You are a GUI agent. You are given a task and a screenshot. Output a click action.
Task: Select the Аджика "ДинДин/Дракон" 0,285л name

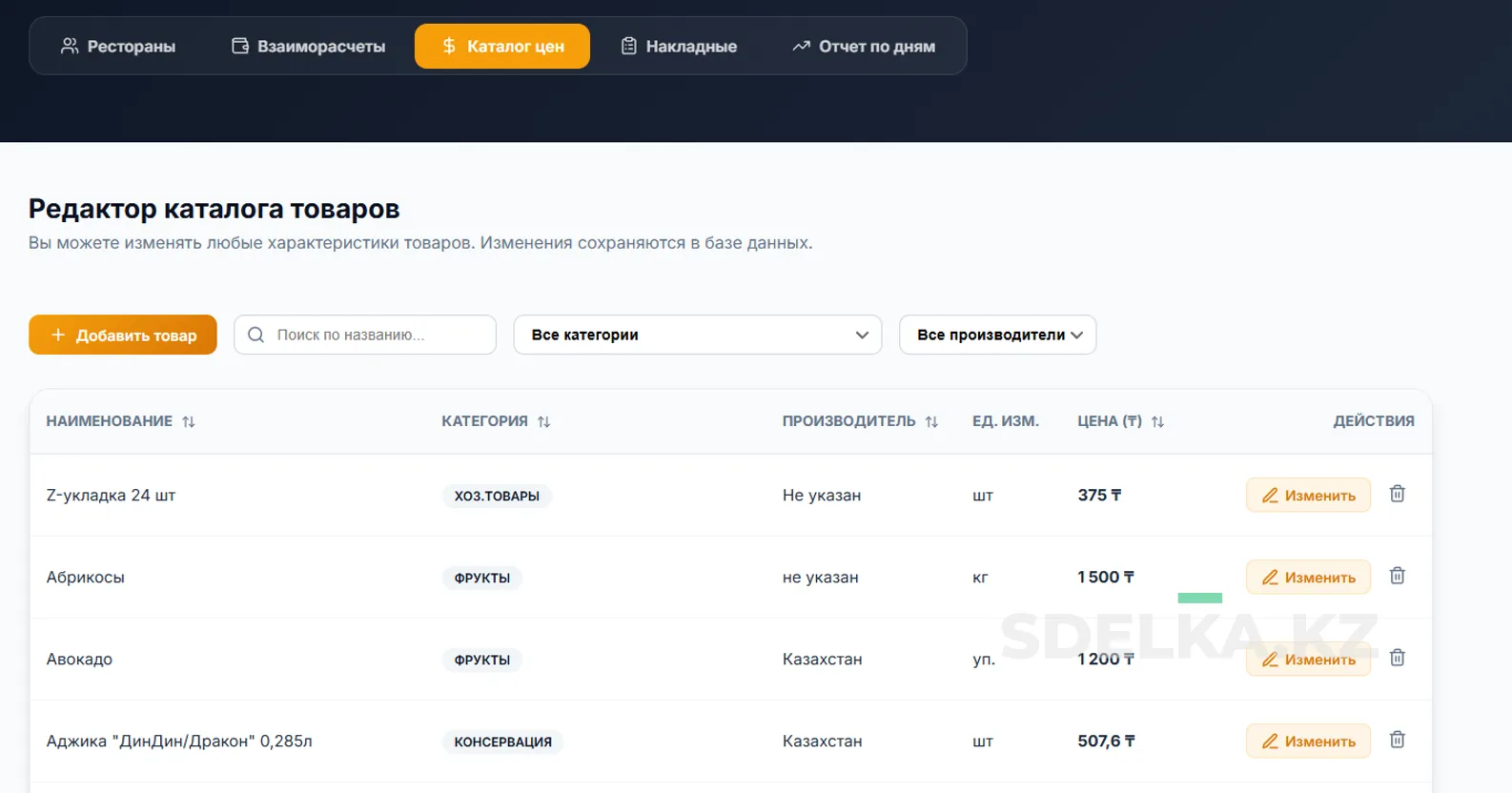[179, 741]
